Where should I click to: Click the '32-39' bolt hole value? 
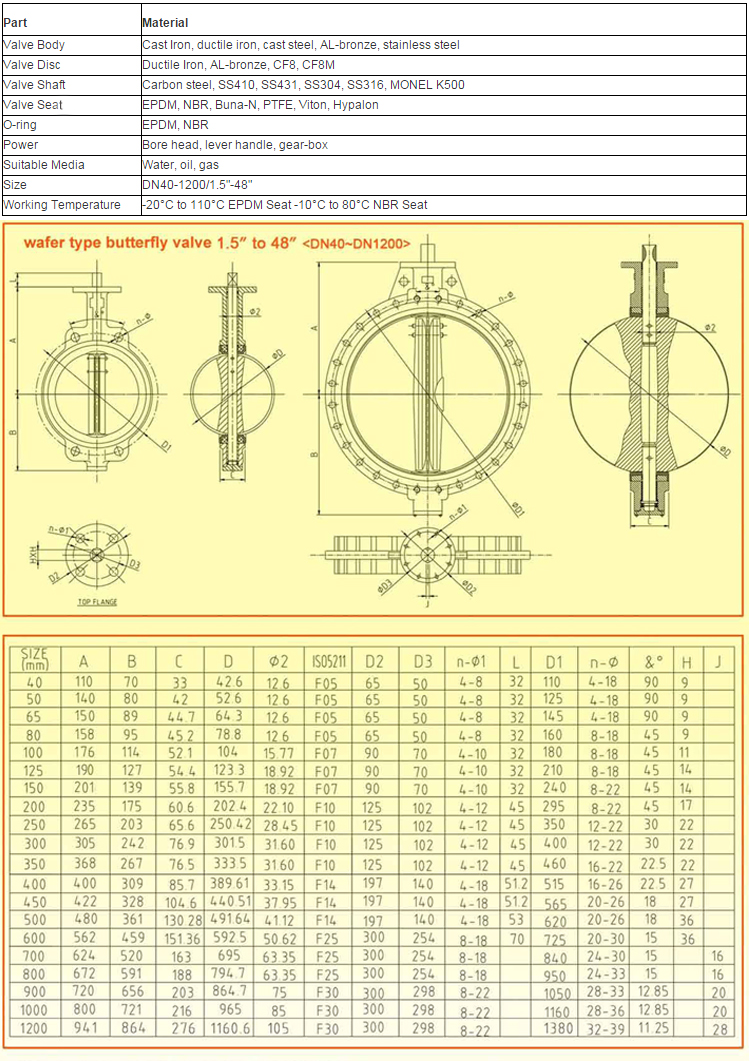[606, 1029]
